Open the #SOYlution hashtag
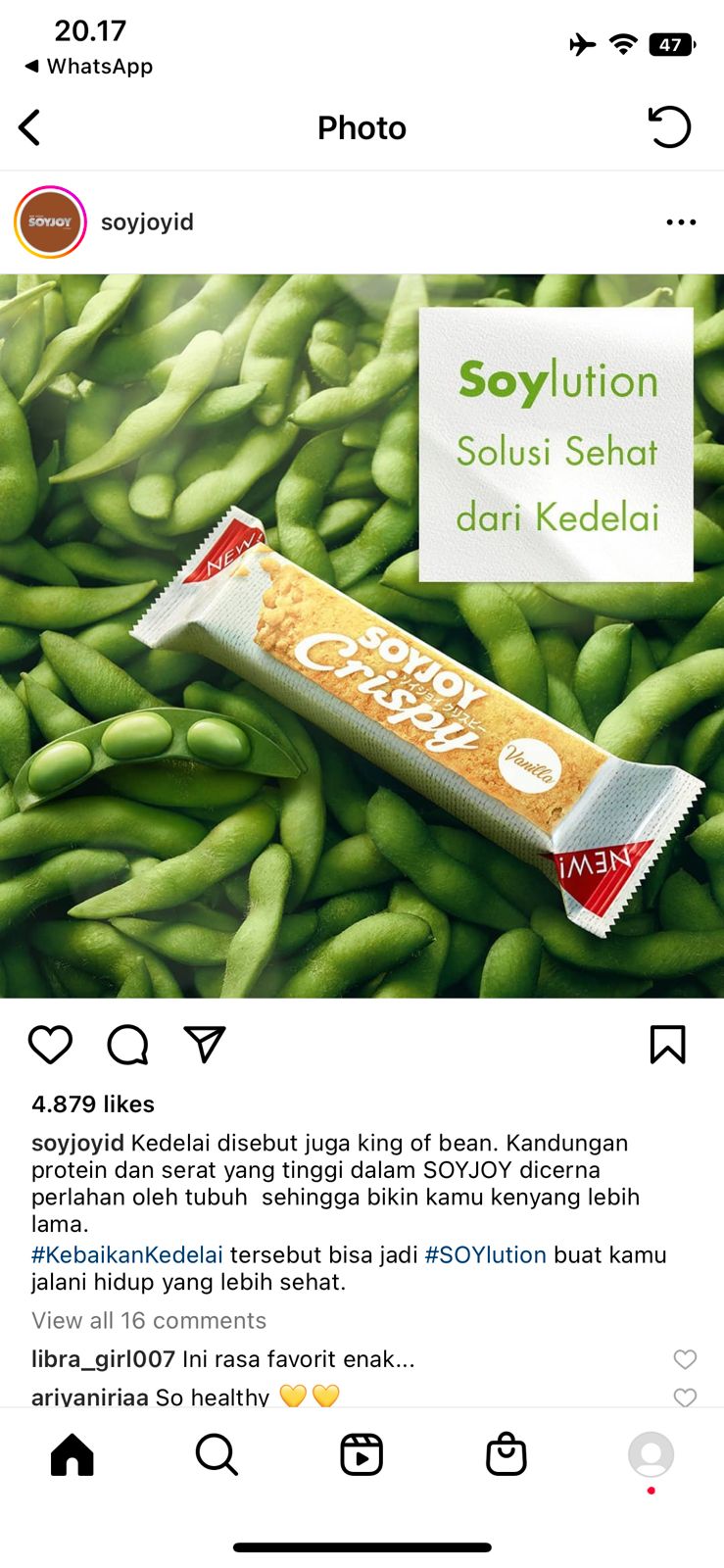 point(486,1254)
